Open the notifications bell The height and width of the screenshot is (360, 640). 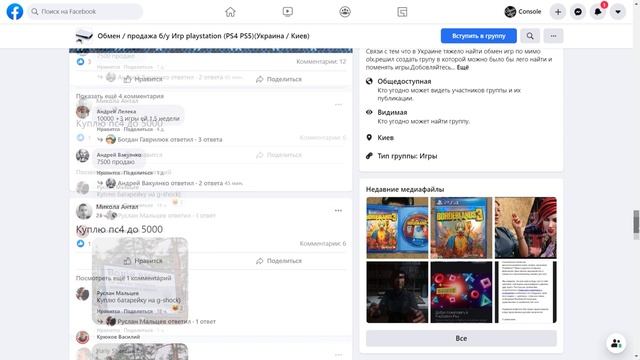point(598,12)
